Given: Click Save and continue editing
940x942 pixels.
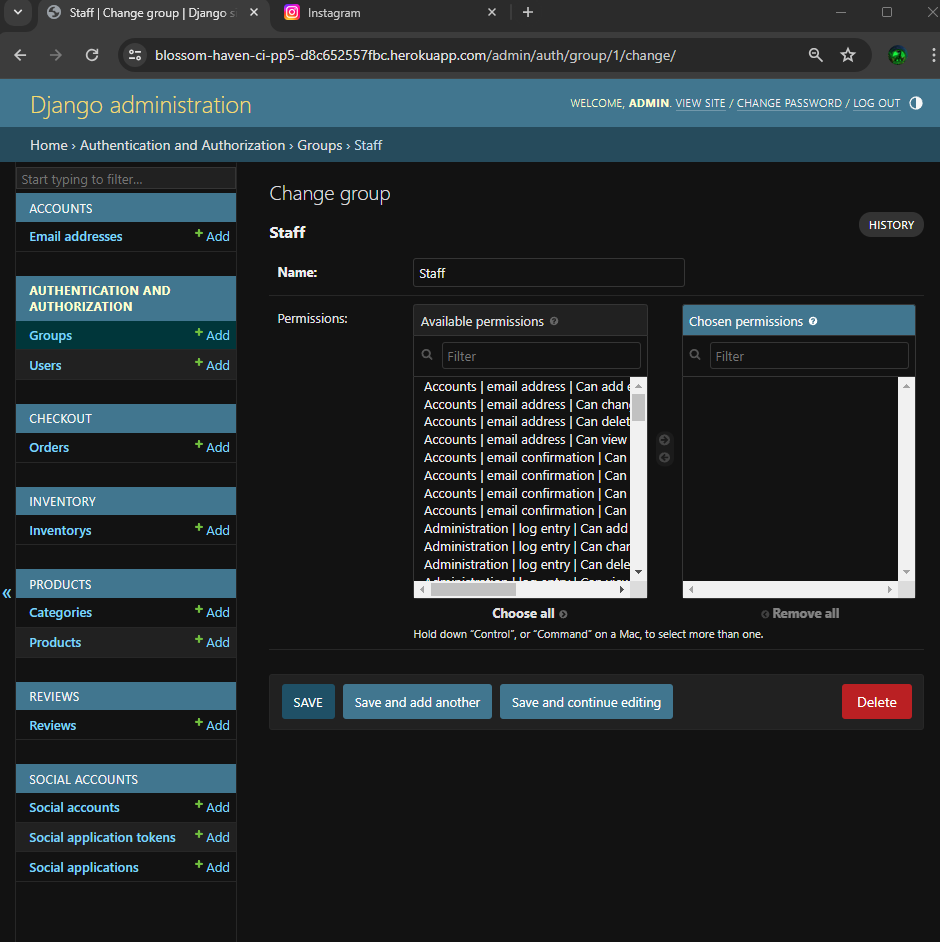Looking at the screenshot, I should pyautogui.click(x=586, y=702).
